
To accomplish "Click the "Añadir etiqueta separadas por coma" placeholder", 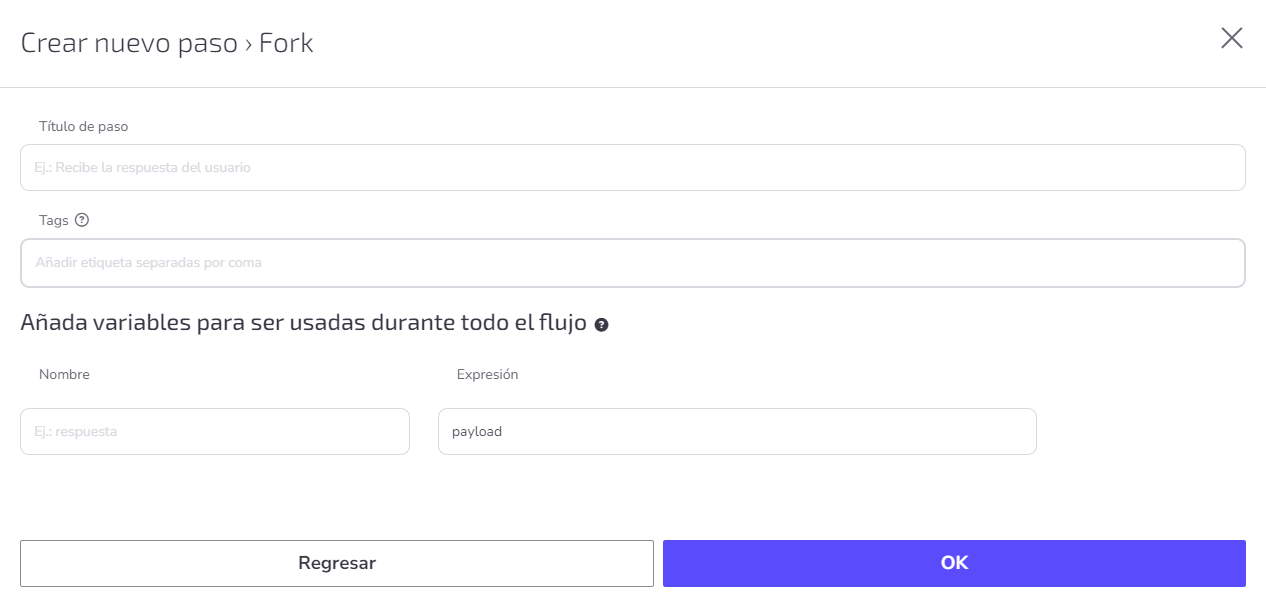I will (x=148, y=263).
